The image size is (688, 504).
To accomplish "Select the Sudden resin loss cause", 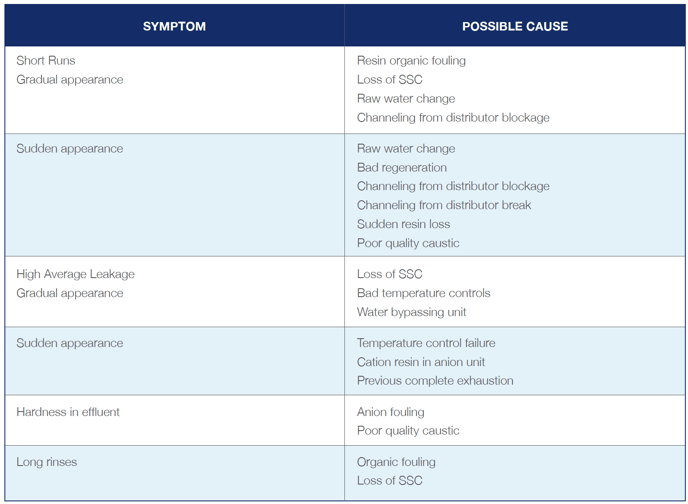I will point(403,225).
